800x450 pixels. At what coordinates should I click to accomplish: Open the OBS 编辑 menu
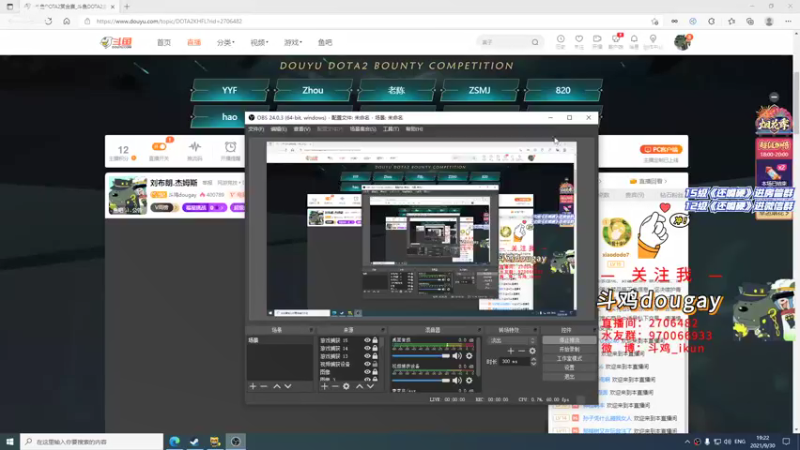(x=279, y=129)
